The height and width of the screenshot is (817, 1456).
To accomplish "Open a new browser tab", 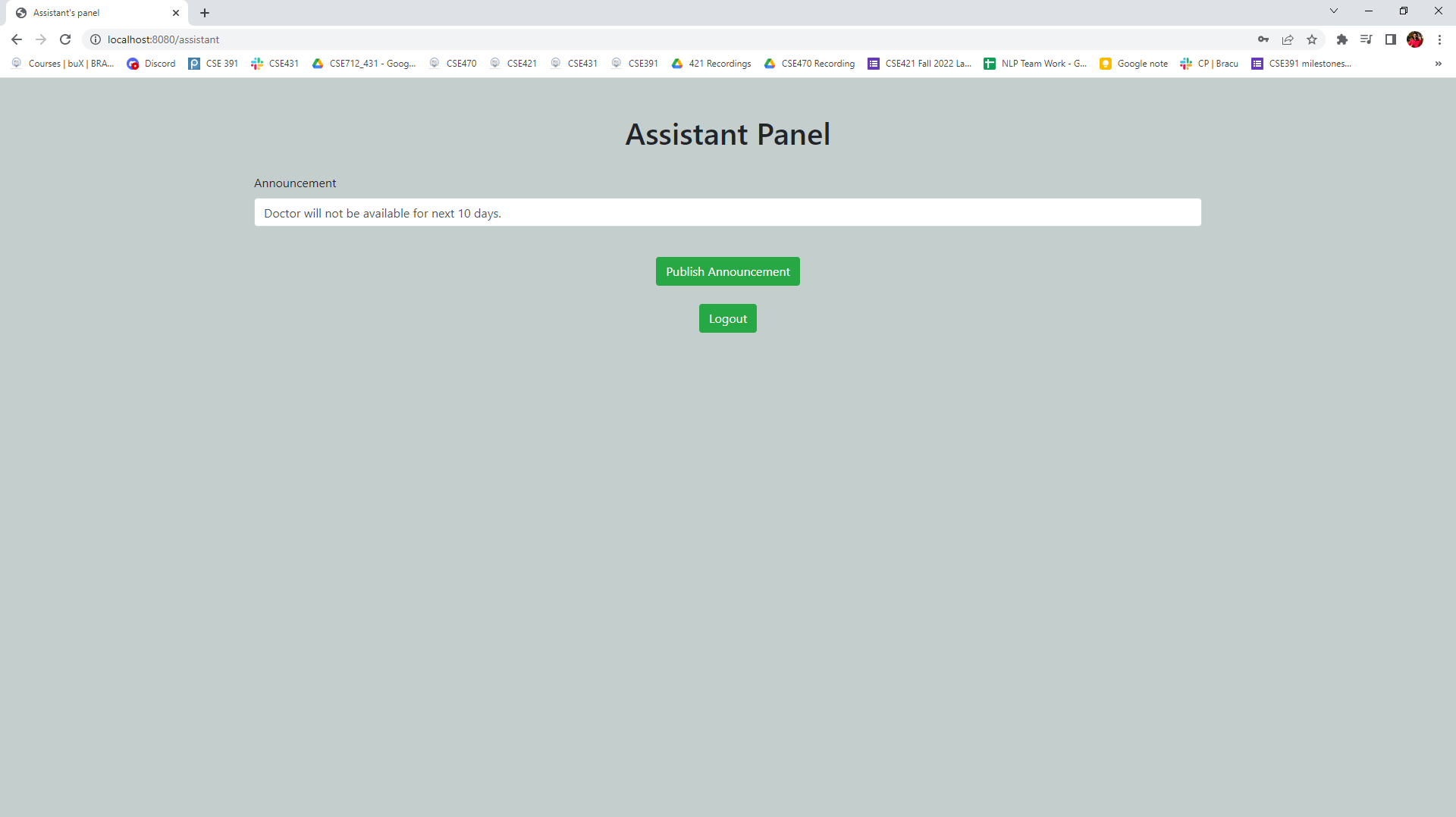I will point(204,13).
